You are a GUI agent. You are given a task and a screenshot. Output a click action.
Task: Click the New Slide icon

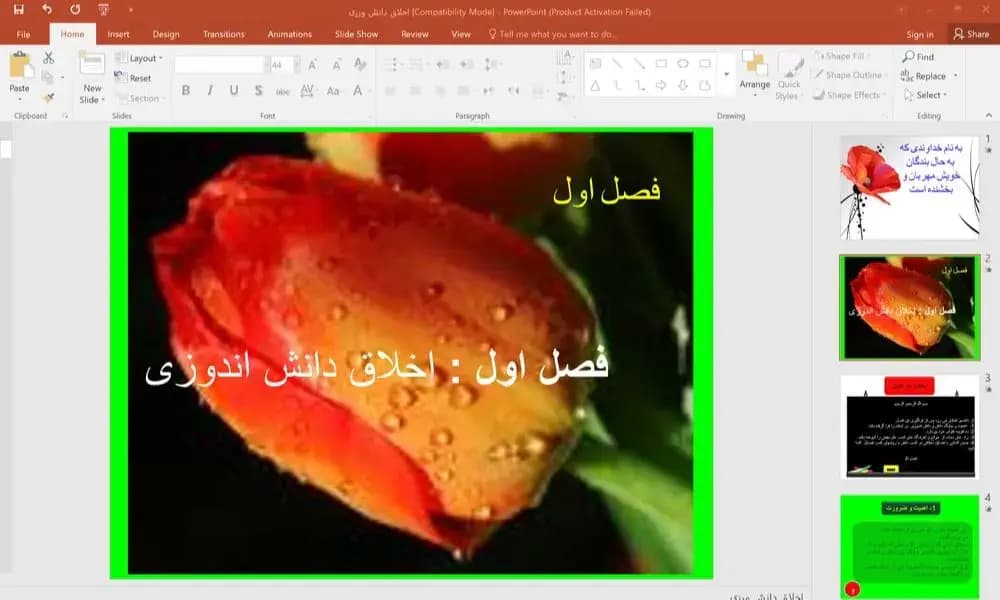tap(92, 64)
